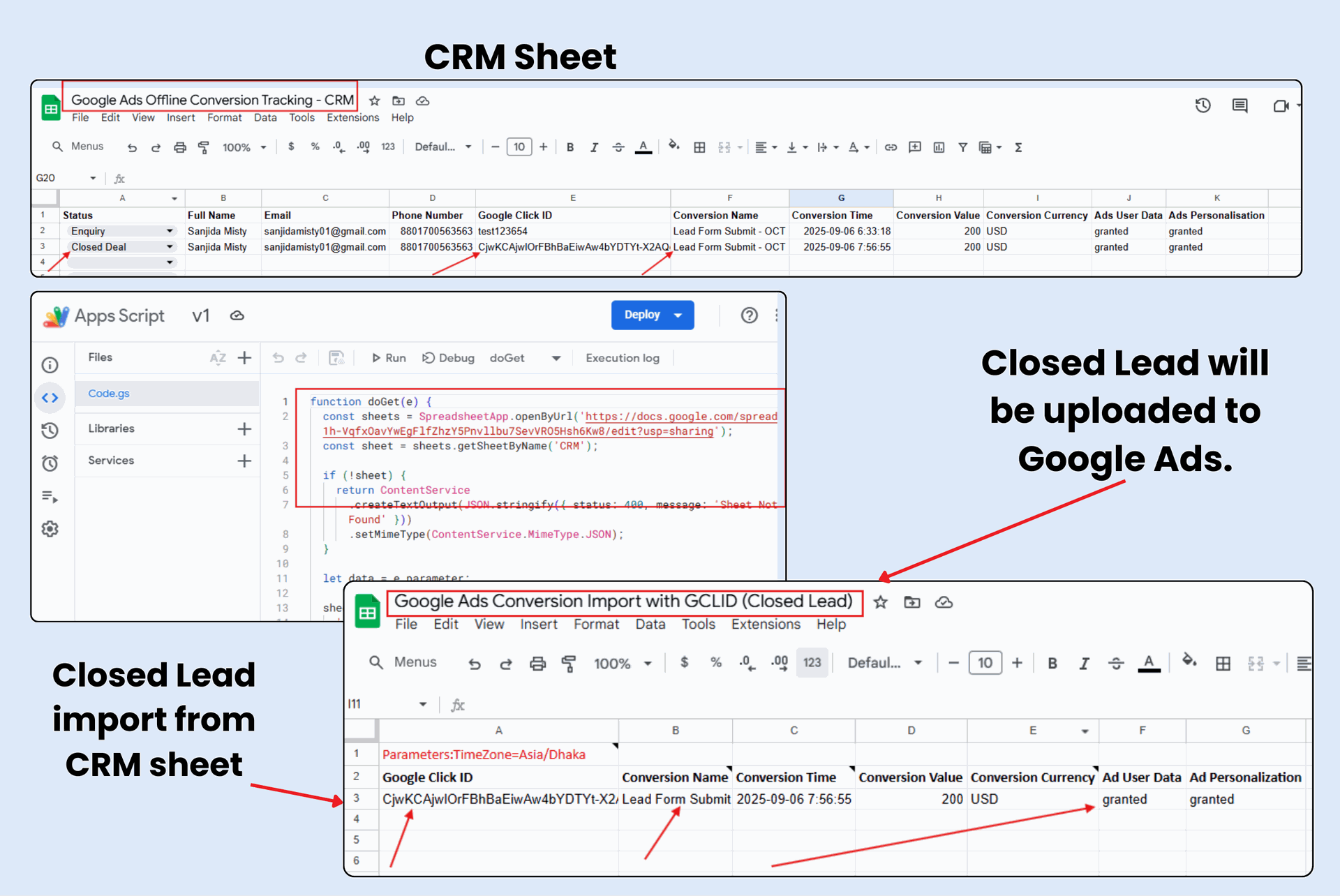Expand the doGet function selector dropdown
1340x896 pixels.
tap(556, 358)
